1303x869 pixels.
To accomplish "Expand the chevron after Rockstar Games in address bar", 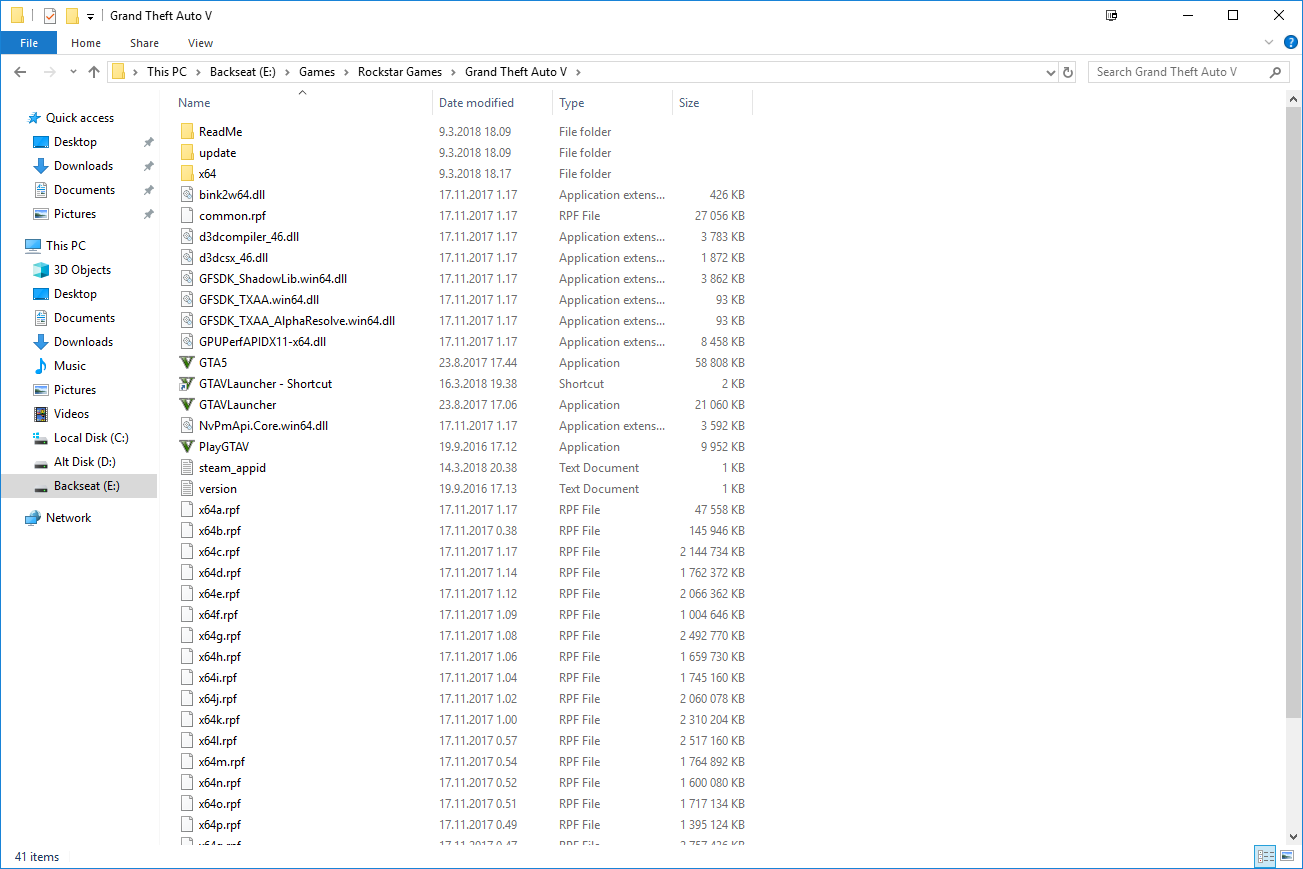I will pyautogui.click(x=454, y=72).
